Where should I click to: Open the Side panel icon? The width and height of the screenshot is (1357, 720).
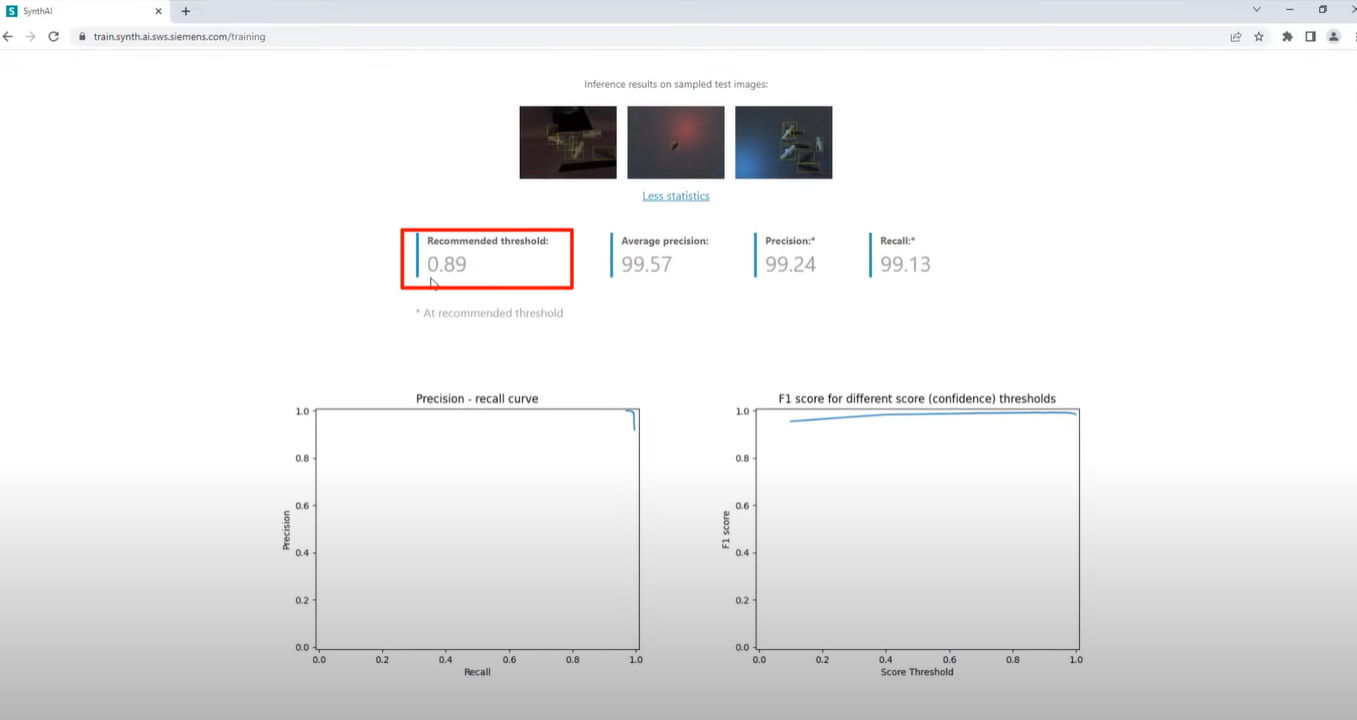(1310, 36)
